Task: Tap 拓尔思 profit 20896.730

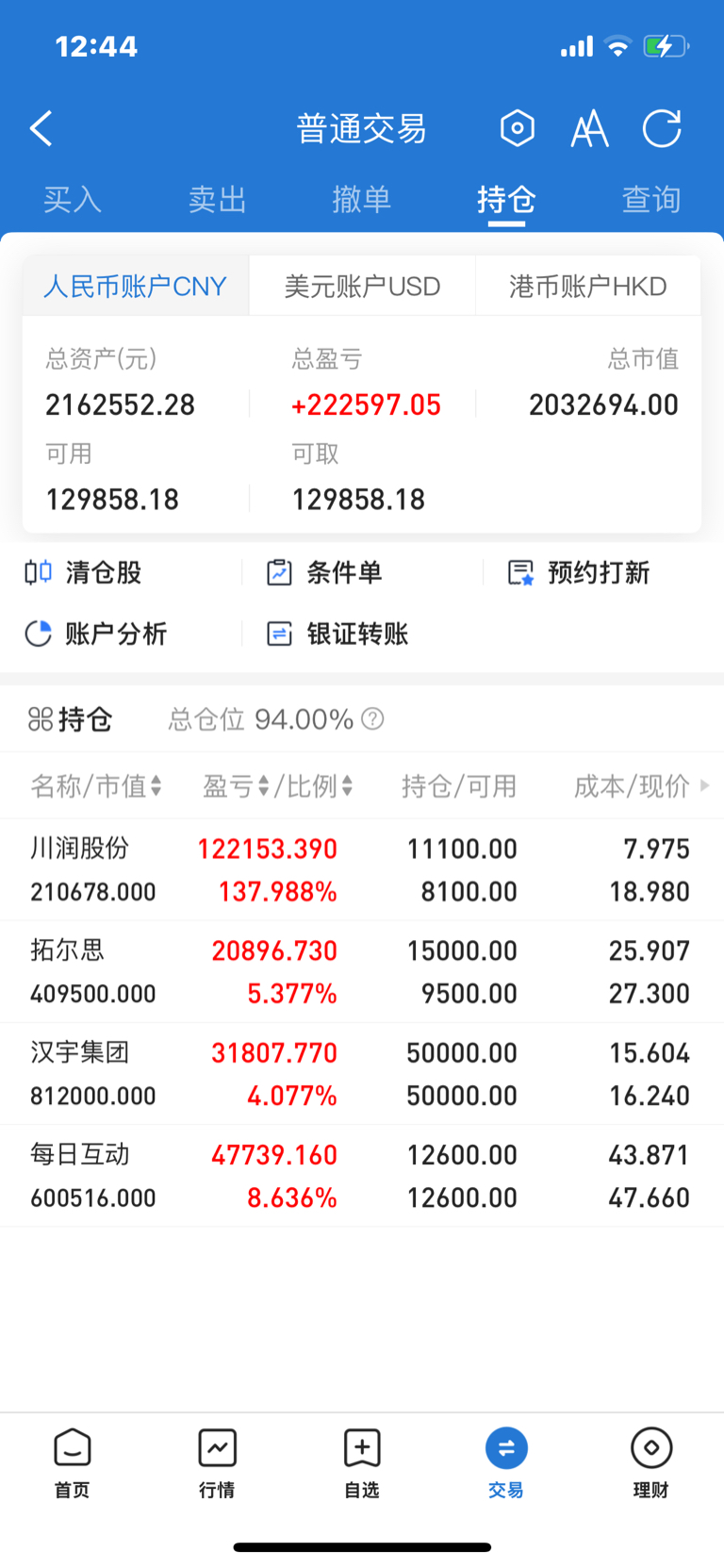Action: tap(274, 950)
